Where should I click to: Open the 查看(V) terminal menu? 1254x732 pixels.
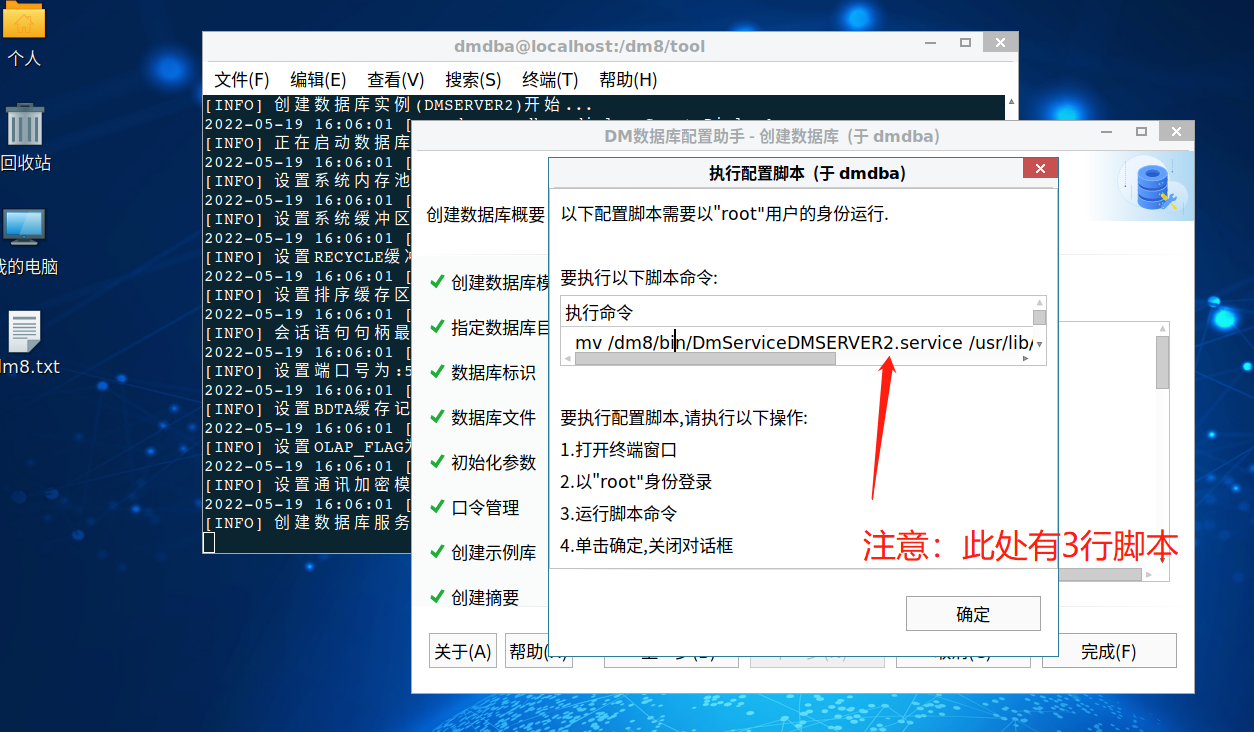tap(396, 80)
